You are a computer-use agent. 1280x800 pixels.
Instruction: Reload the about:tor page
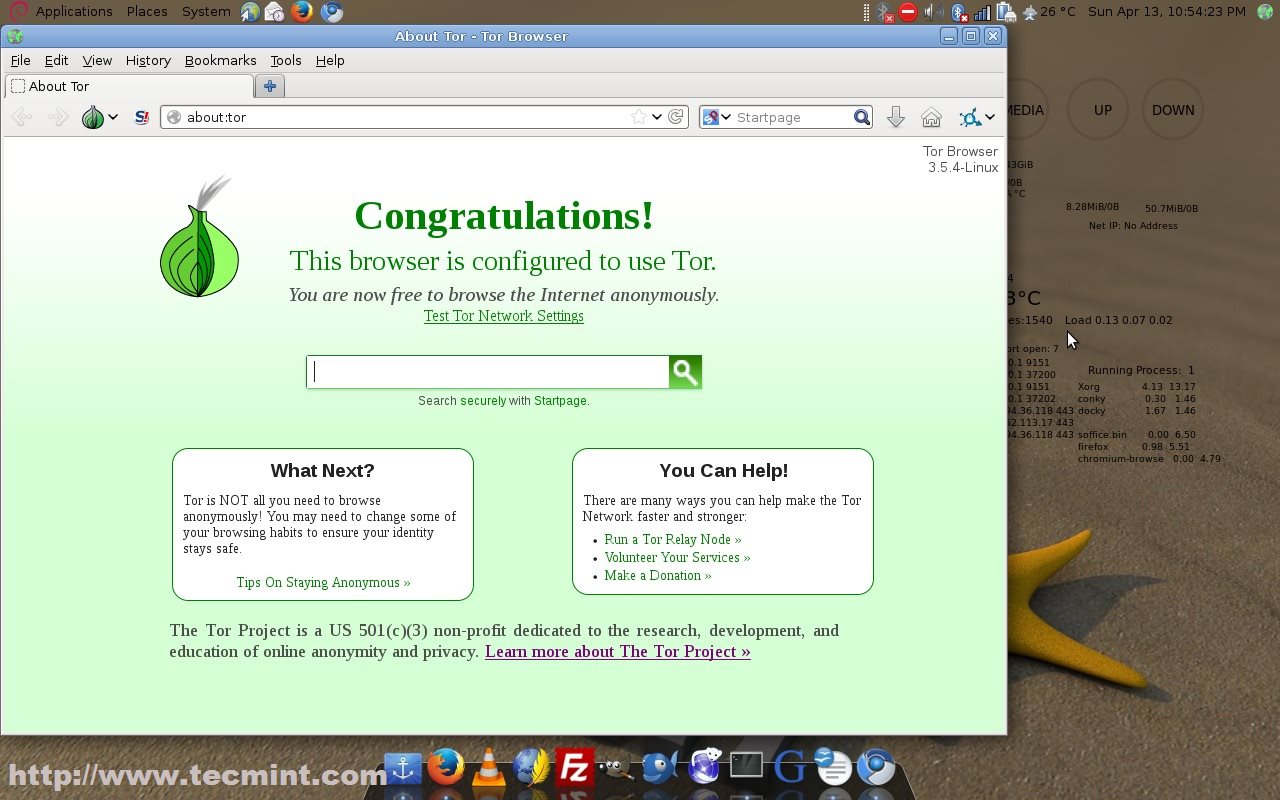676,117
